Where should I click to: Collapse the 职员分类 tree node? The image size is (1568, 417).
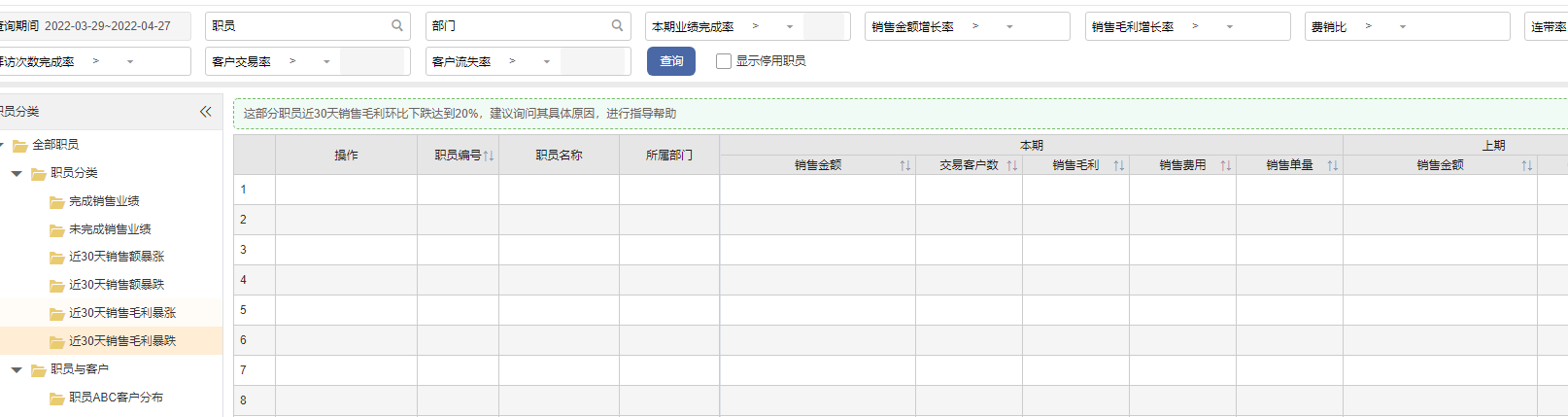coord(17,173)
